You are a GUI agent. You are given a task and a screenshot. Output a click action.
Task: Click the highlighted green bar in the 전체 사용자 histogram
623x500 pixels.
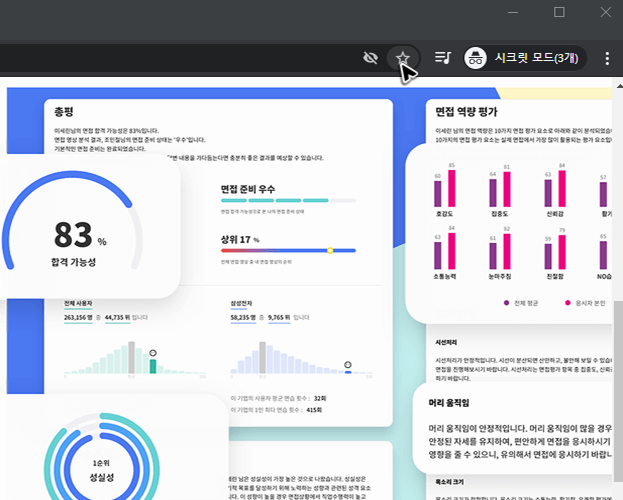coord(153,366)
